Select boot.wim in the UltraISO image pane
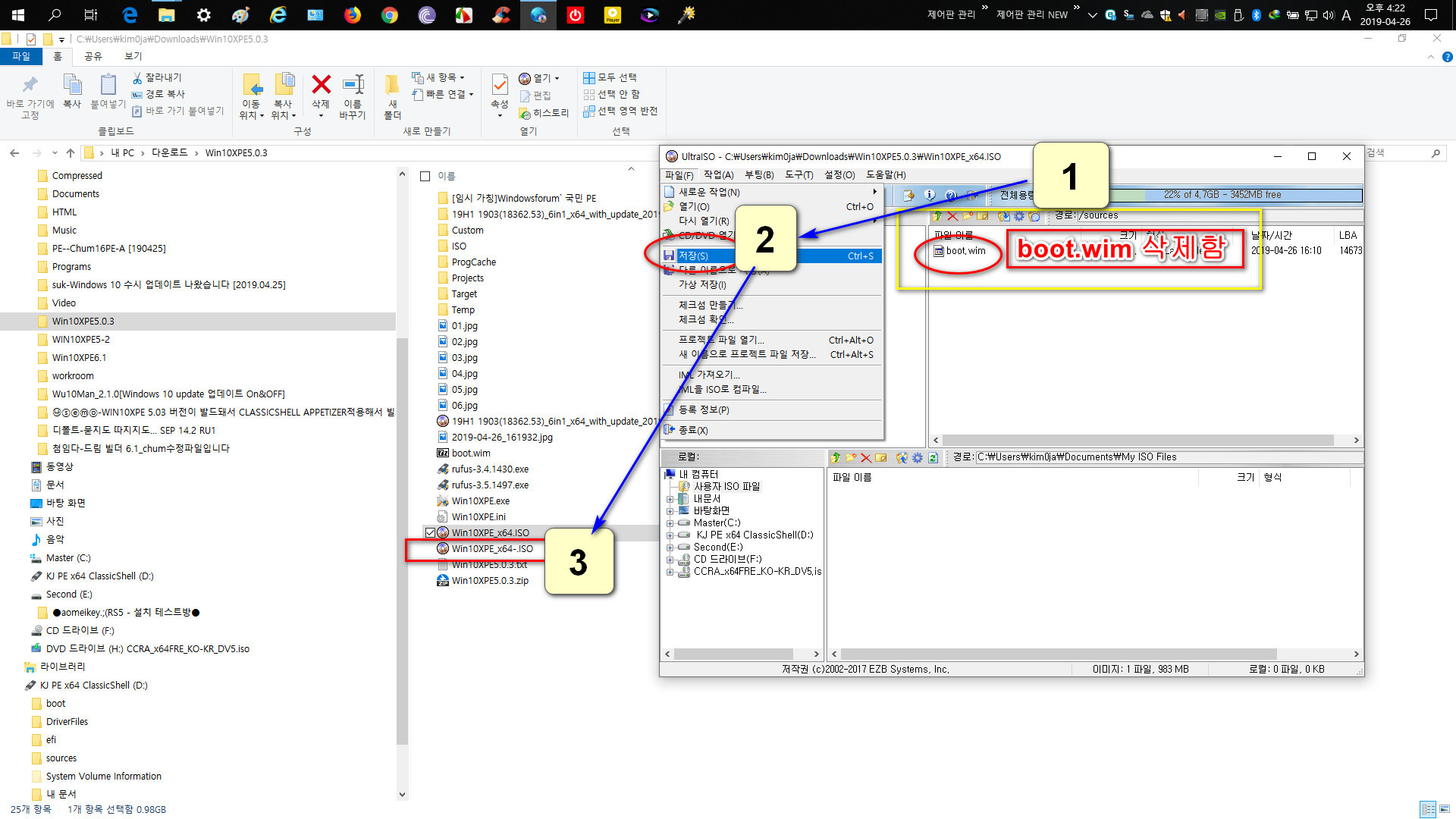Screen dimensions: 1456x819 pyautogui.click(x=960, y=251)
